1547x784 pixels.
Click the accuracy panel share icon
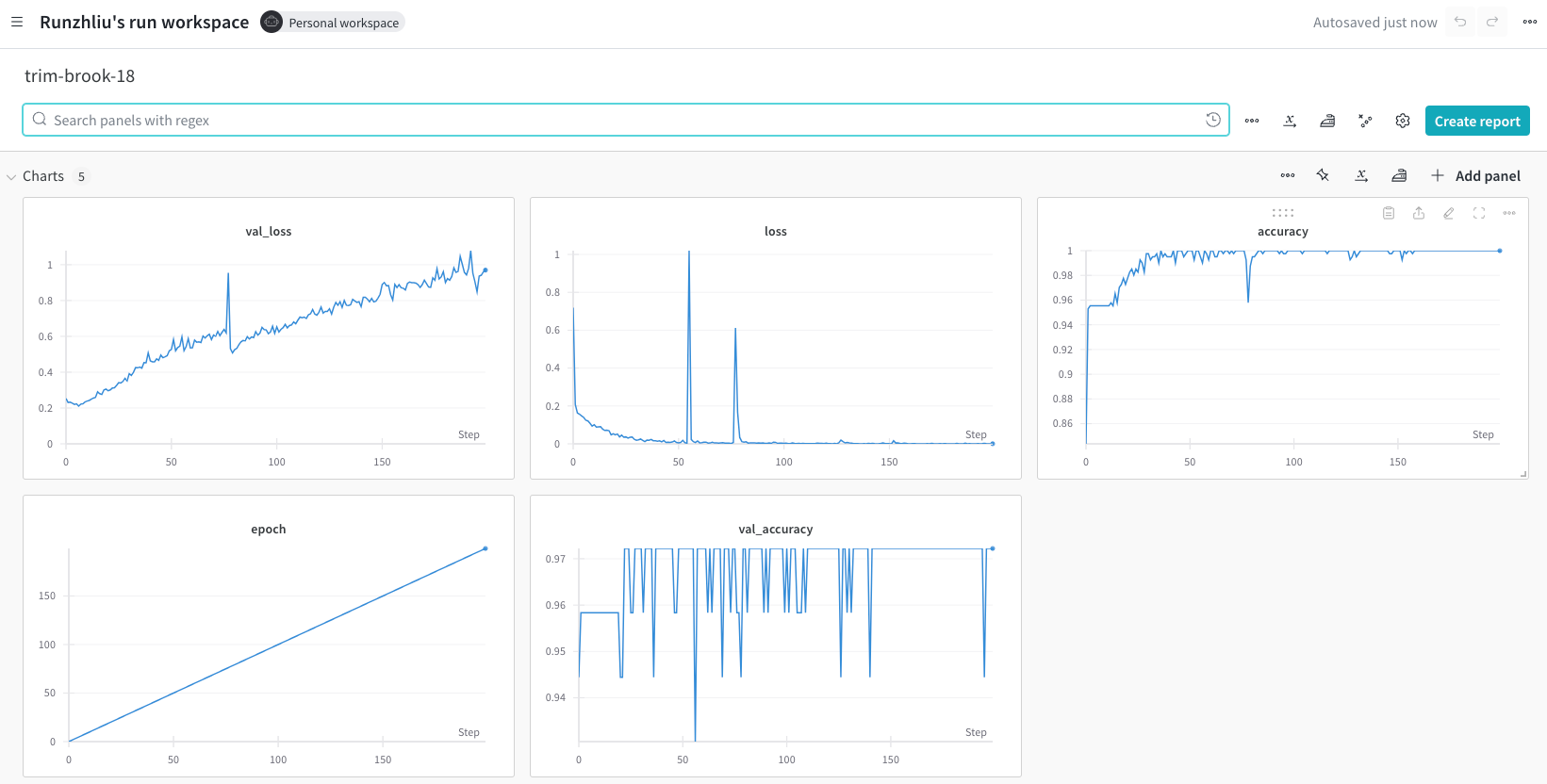pyautogui.click(x=1419, y=213)
